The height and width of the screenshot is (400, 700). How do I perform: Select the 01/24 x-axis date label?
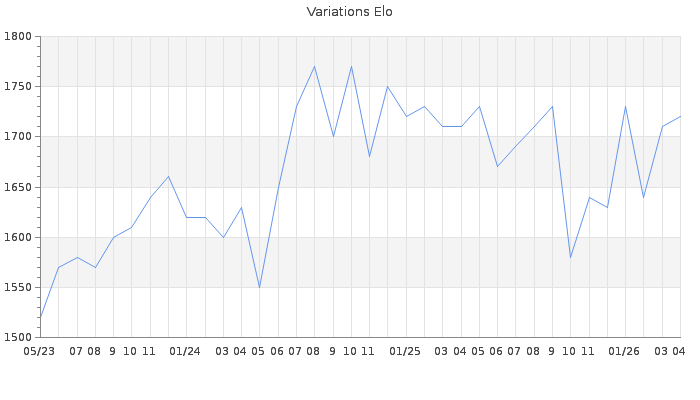click(x=185, y=352)
